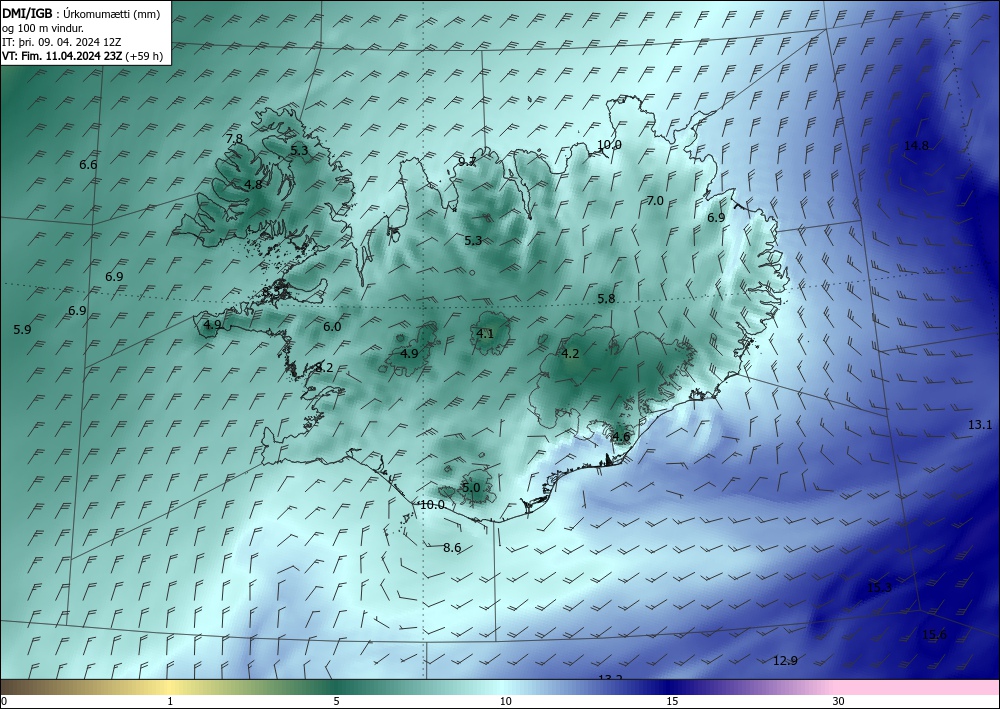Click the "30" label on the color scale
1000x709 pixels.
[839, 701]
